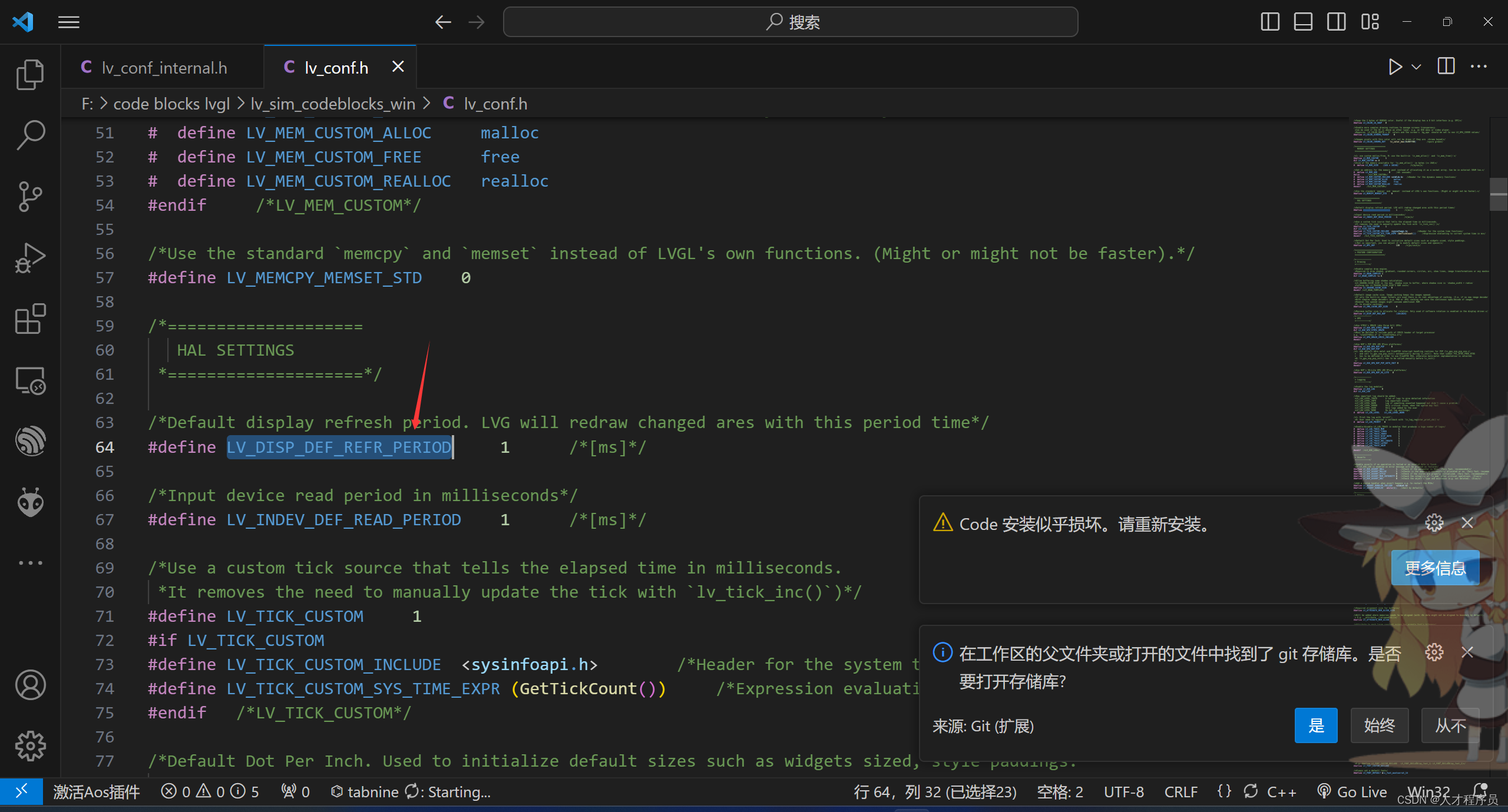Open the Search view in sidebar
Image resolution: width=1508 pixels, height=812 pixels.
point(30,134)
